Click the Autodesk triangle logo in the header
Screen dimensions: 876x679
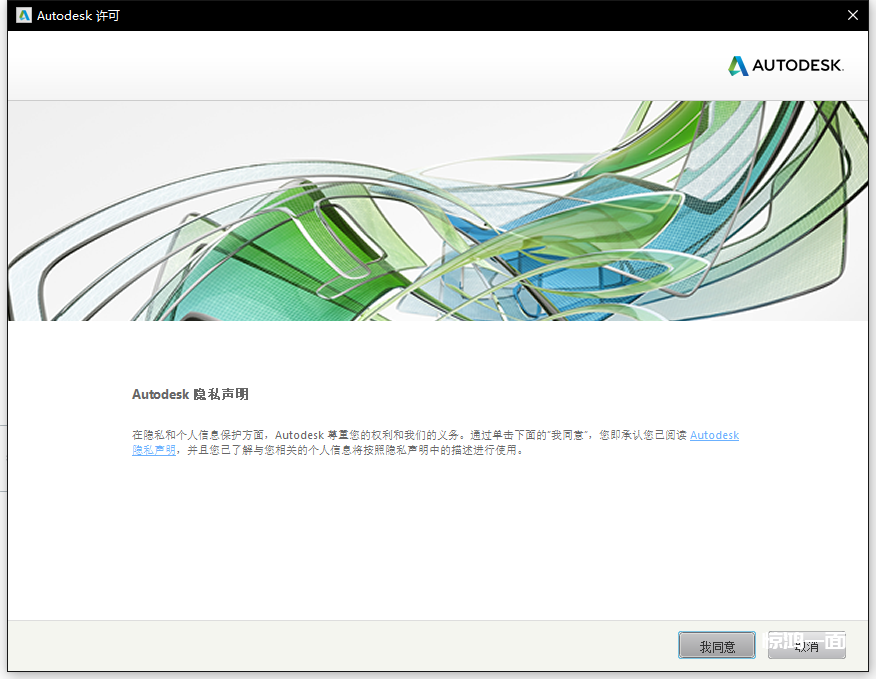click(738, 66)
